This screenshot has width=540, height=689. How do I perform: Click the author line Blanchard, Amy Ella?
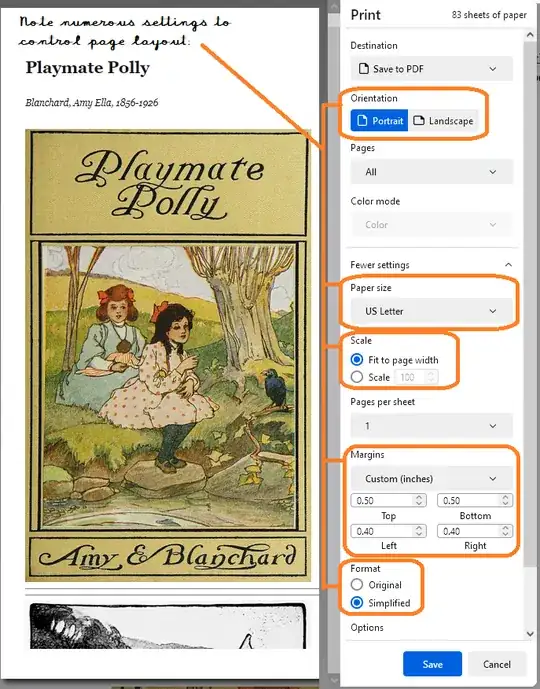(x=92, y=103)
